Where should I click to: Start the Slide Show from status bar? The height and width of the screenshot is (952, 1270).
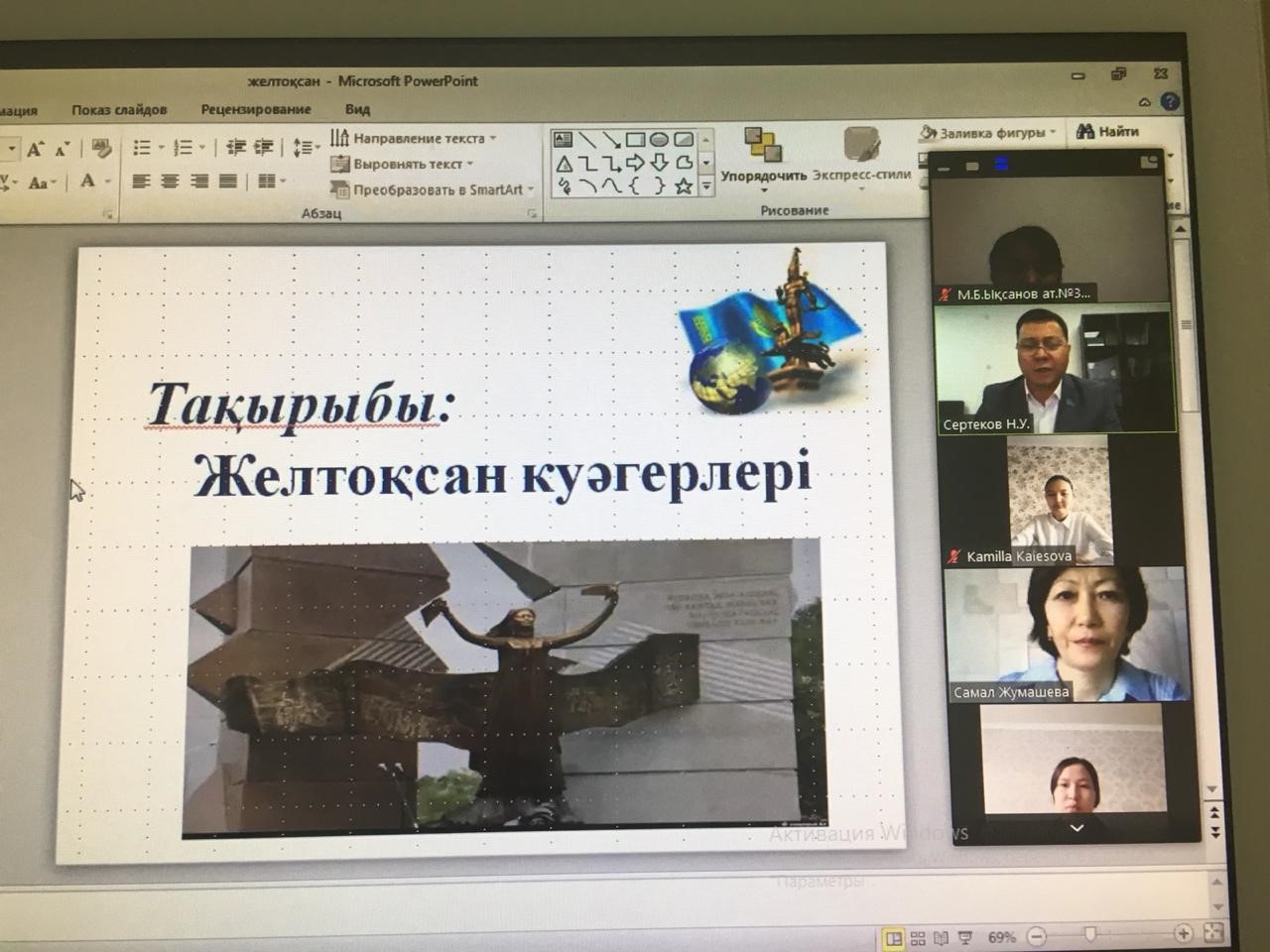[x=963, y=936]
